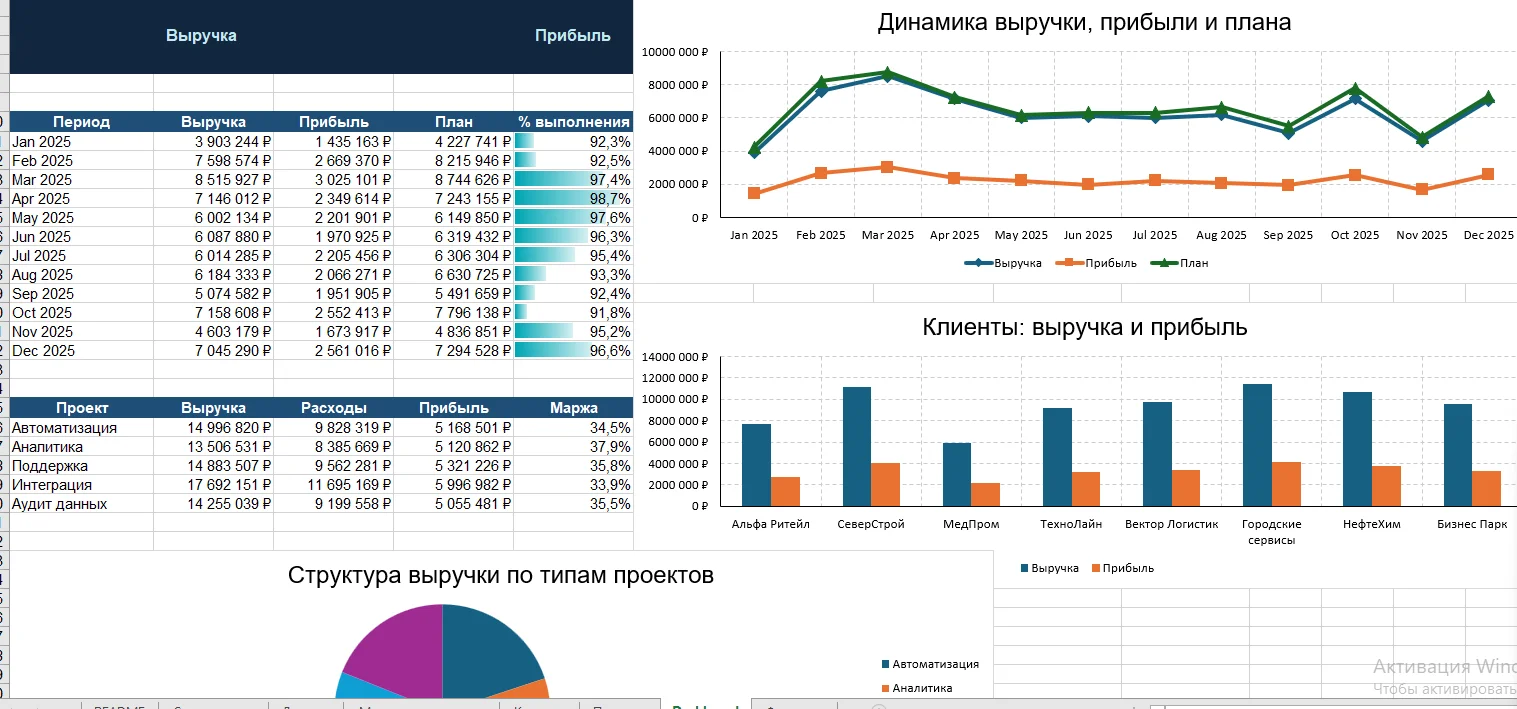The image size is (1517, 709).
Task: Select orange Прибыль marker at Dec 2025
Action: [x=1488, y=174]
